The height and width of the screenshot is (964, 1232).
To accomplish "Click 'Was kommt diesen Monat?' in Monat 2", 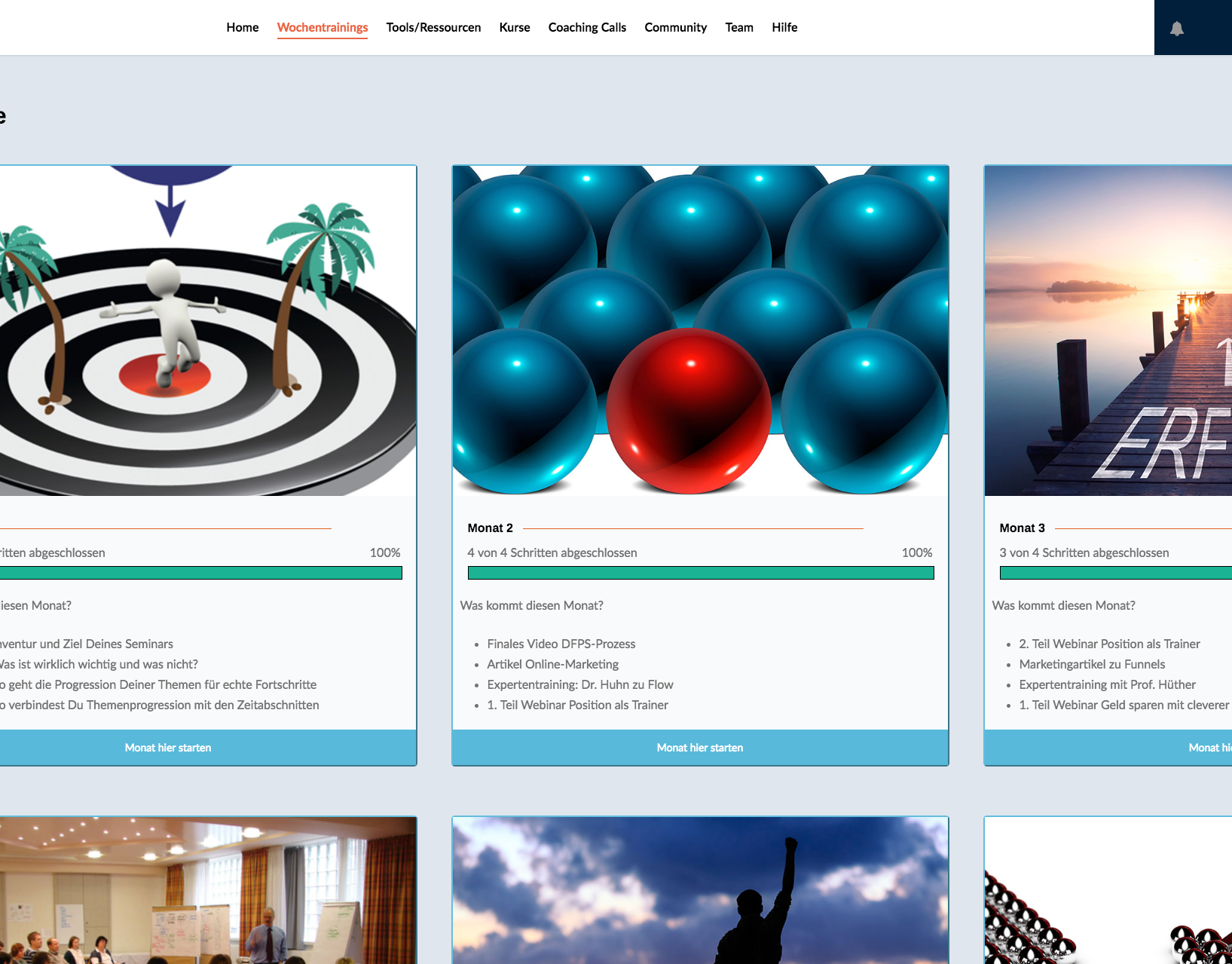I will click(x=532, y=605).
